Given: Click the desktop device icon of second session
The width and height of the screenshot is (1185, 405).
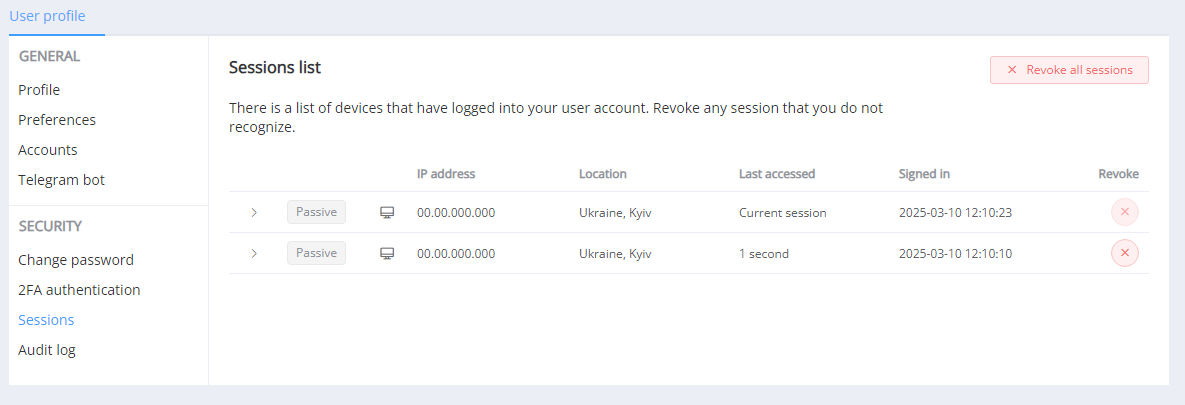Looking at the screenshot, I should tap(387, 253).
